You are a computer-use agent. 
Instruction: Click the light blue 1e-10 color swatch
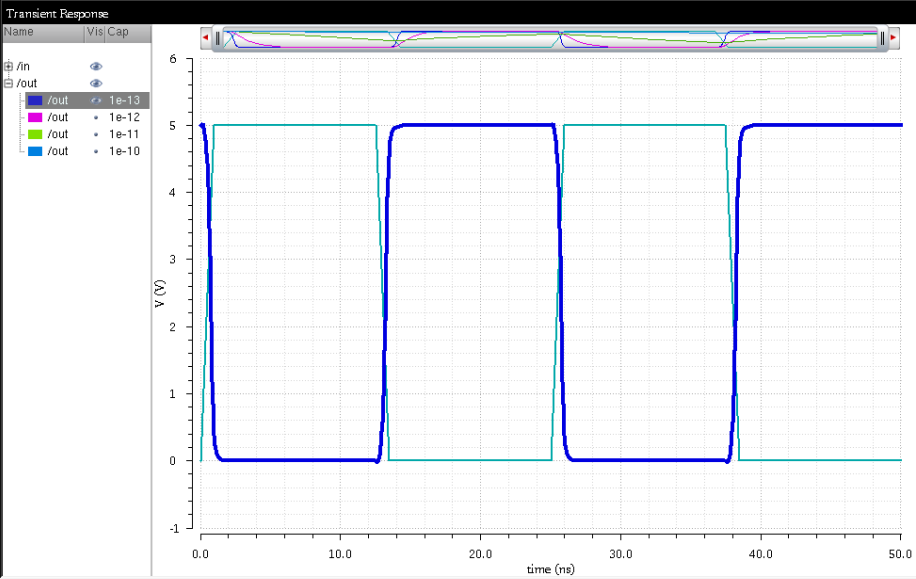(x=35, y=151)
